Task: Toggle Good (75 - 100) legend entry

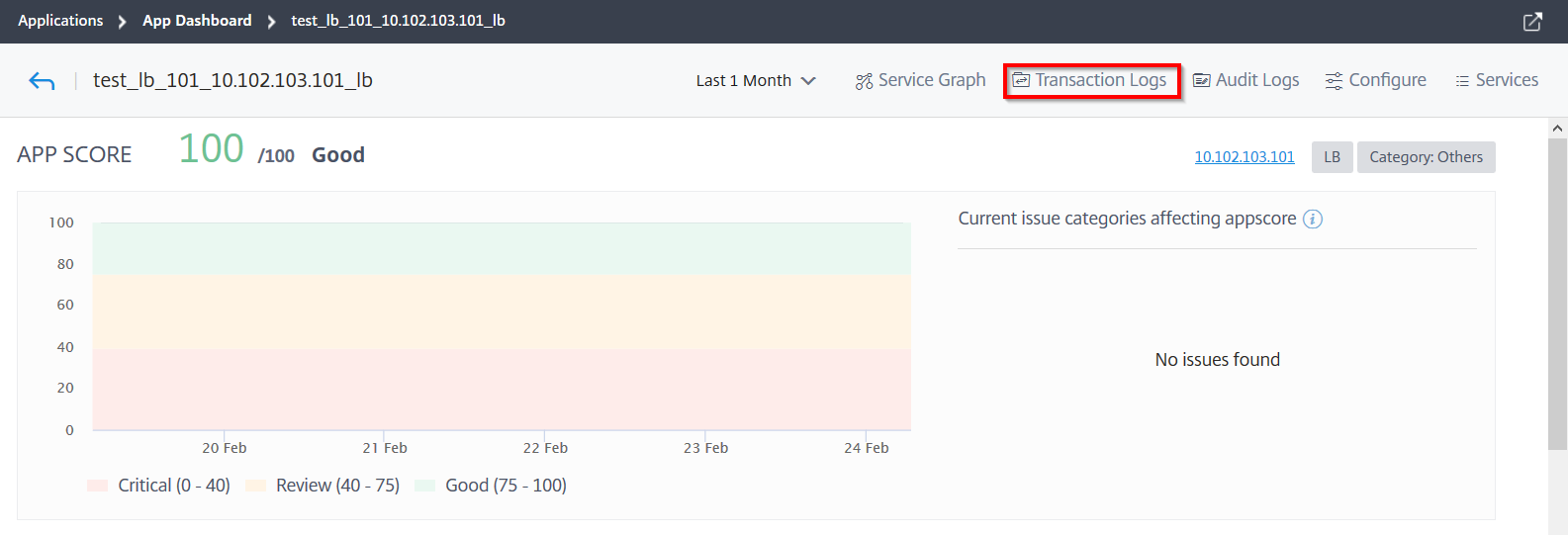Action: point(491,486)
